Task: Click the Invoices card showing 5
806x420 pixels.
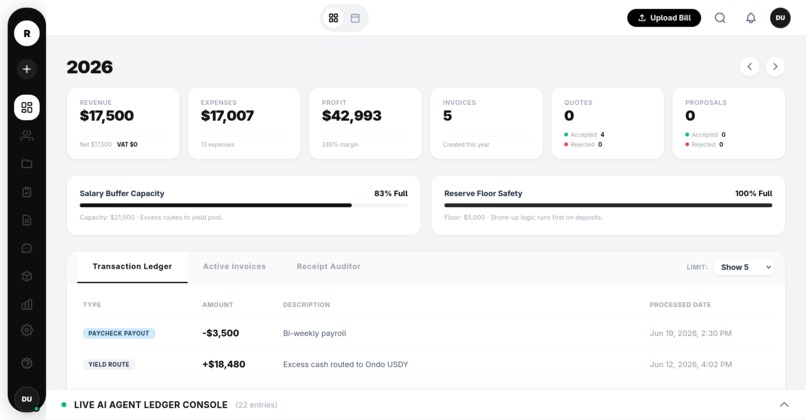Action: tap(486, 123)
